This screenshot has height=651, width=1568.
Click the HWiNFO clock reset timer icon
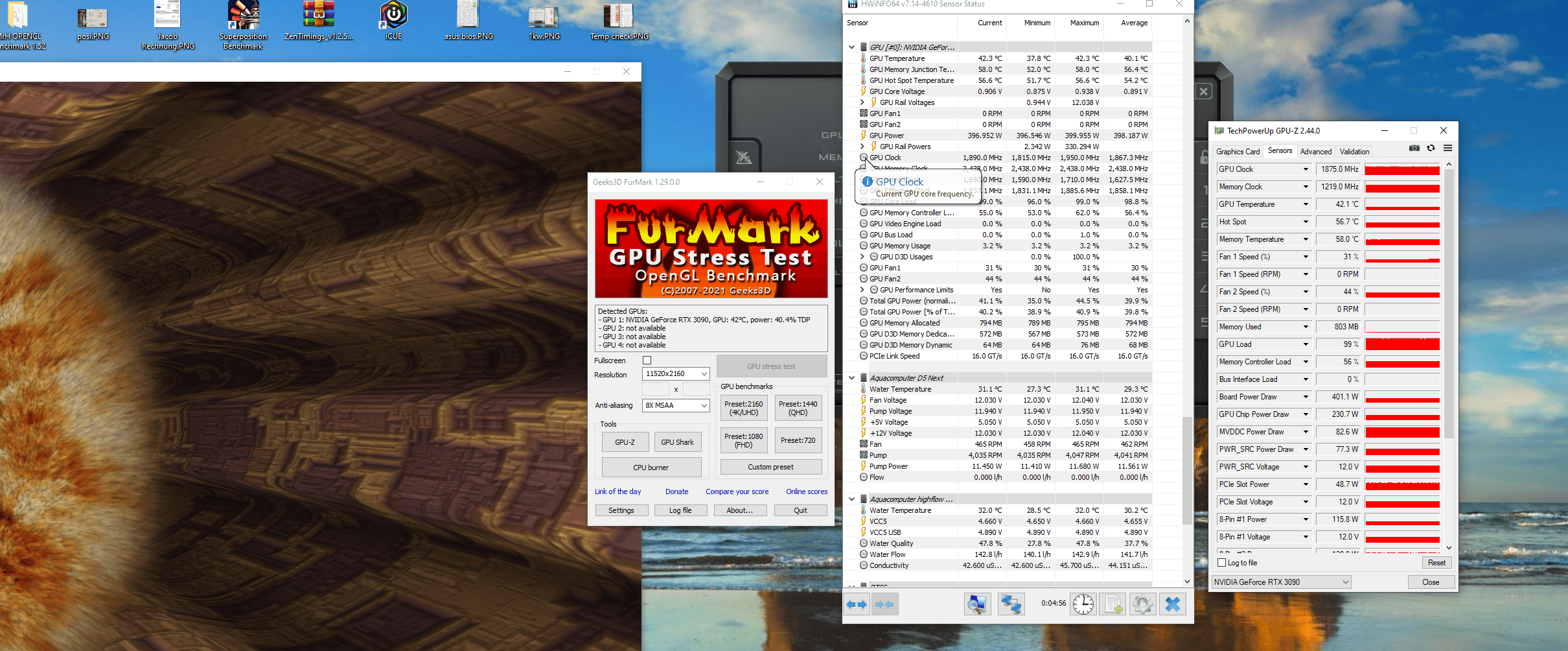pyautogui.click(x=1083, y=604)
